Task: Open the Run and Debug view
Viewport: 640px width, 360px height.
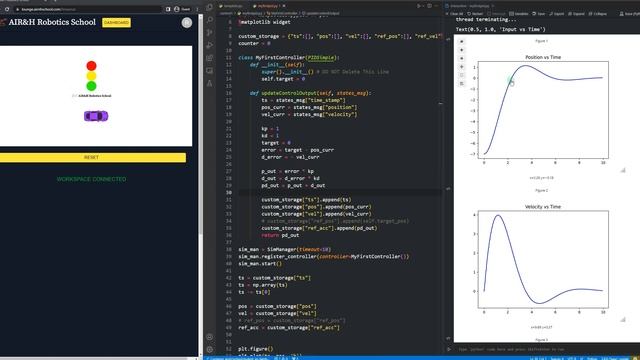Action: (x=210, y=45)
